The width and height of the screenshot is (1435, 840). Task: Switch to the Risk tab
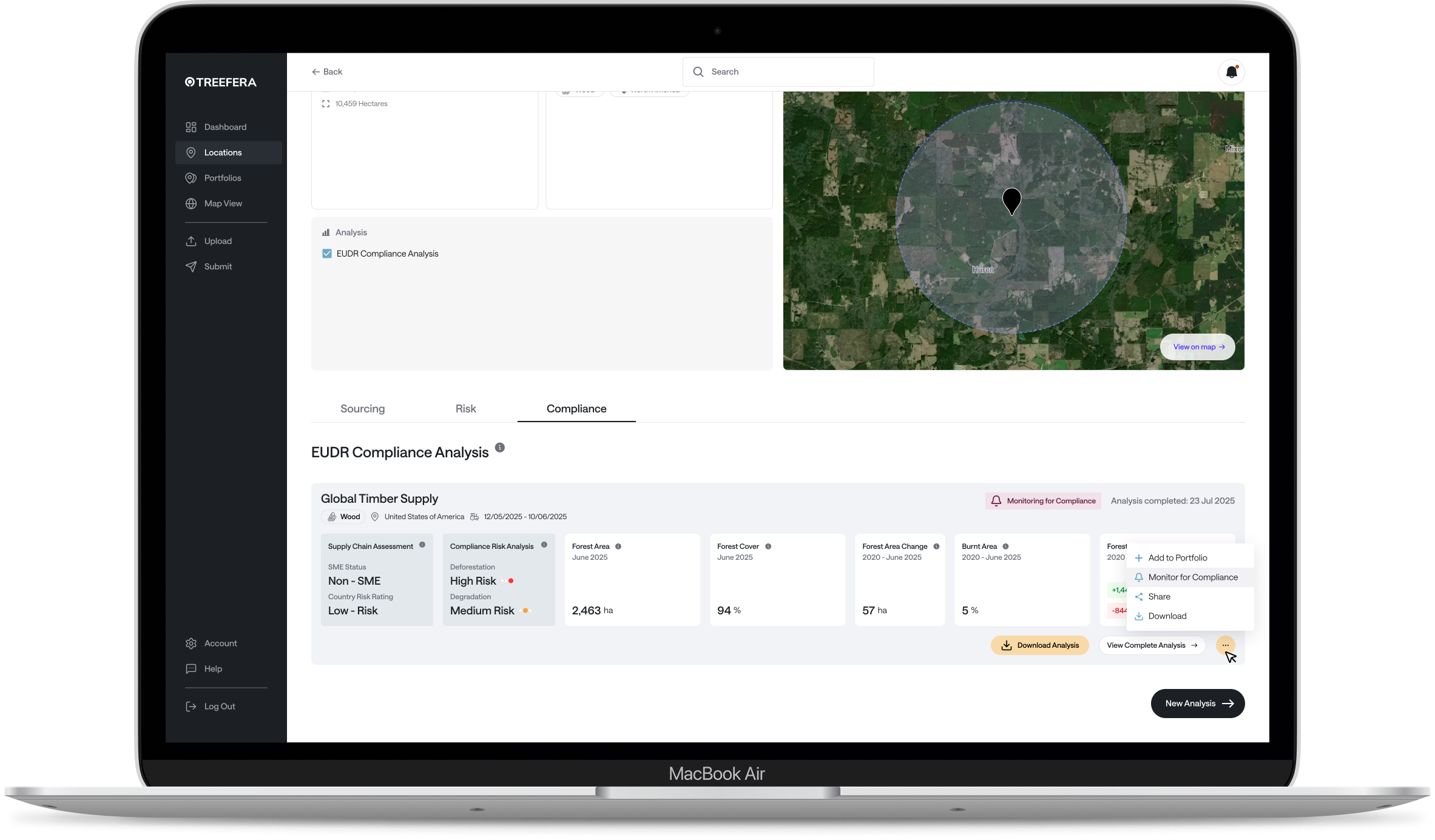pos(465,409)
